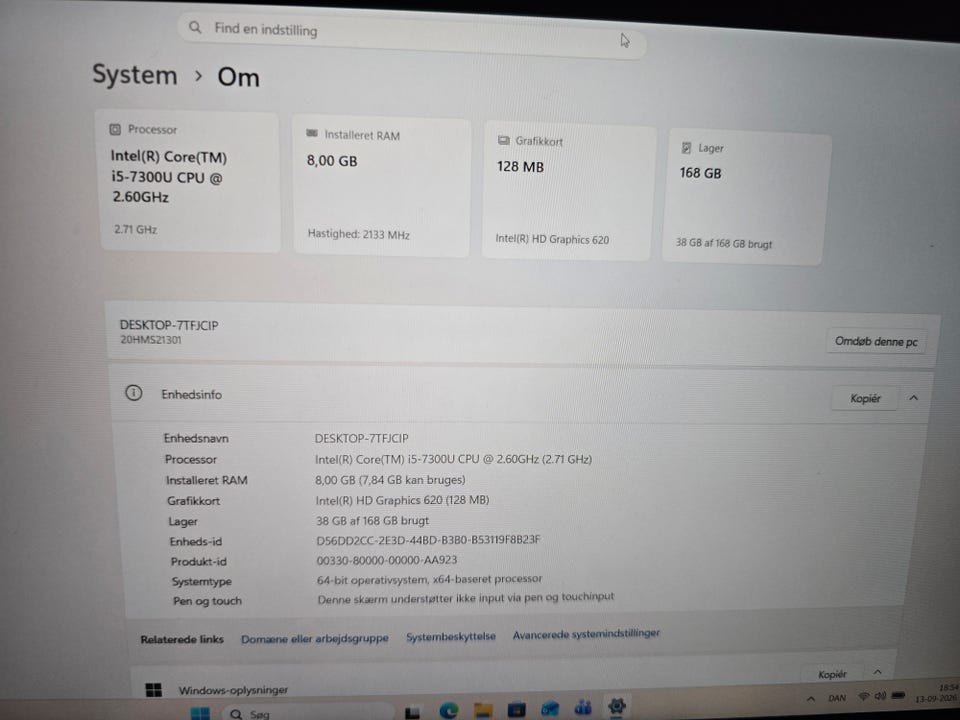
Task: Collapse the Enhedsinfo section chevron
Action: click(913, 398)
